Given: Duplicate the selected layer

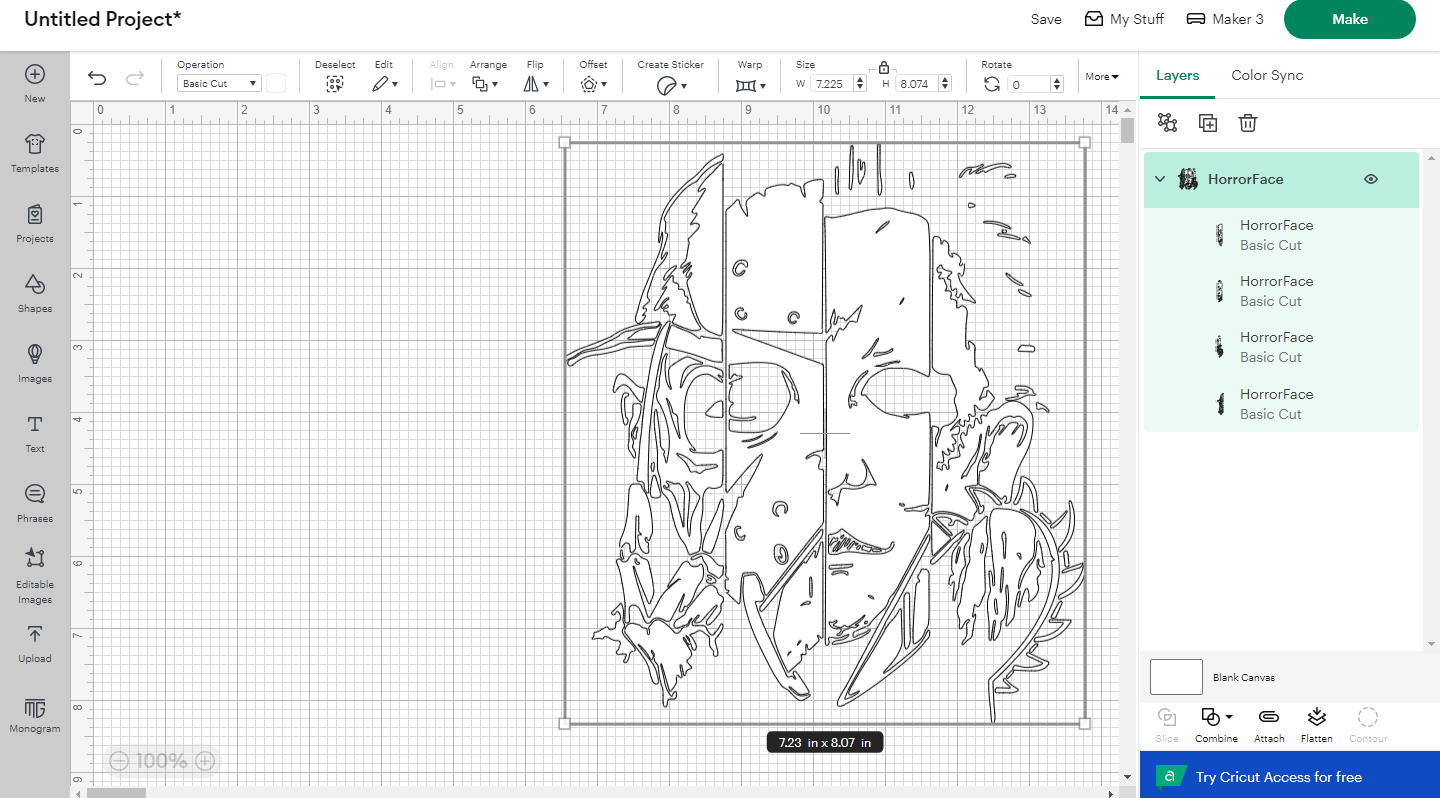Looking at the screenshot, I should click(x=1208, y=123).
